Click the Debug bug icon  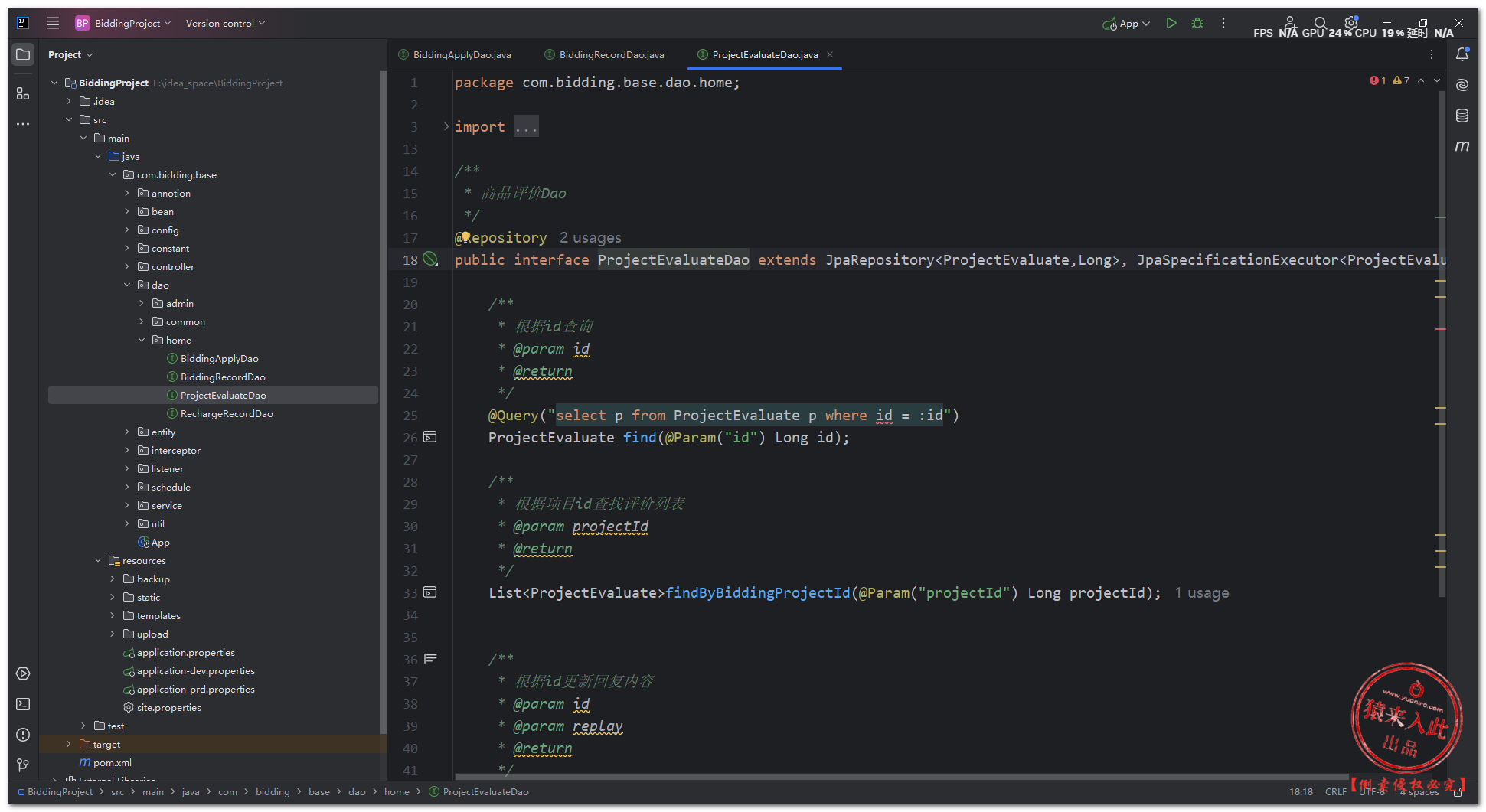tap(1197, 24)
